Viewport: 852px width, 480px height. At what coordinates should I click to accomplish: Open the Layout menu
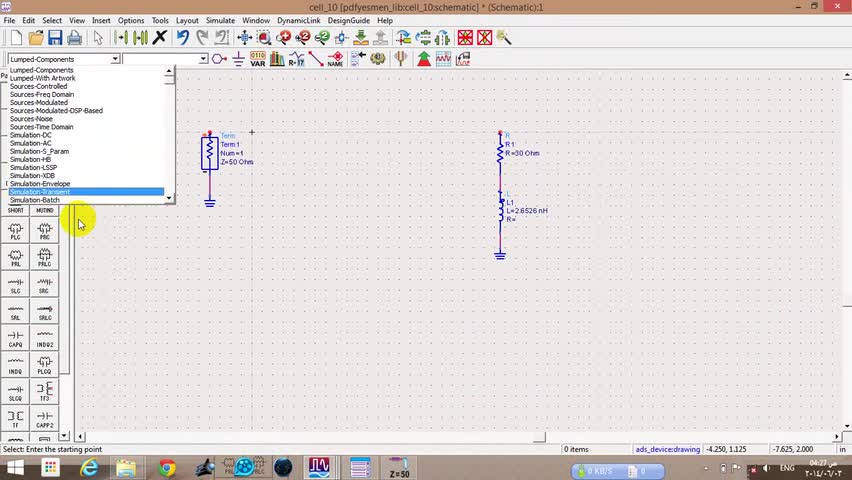pyautogui.click(x=187, y=20)
